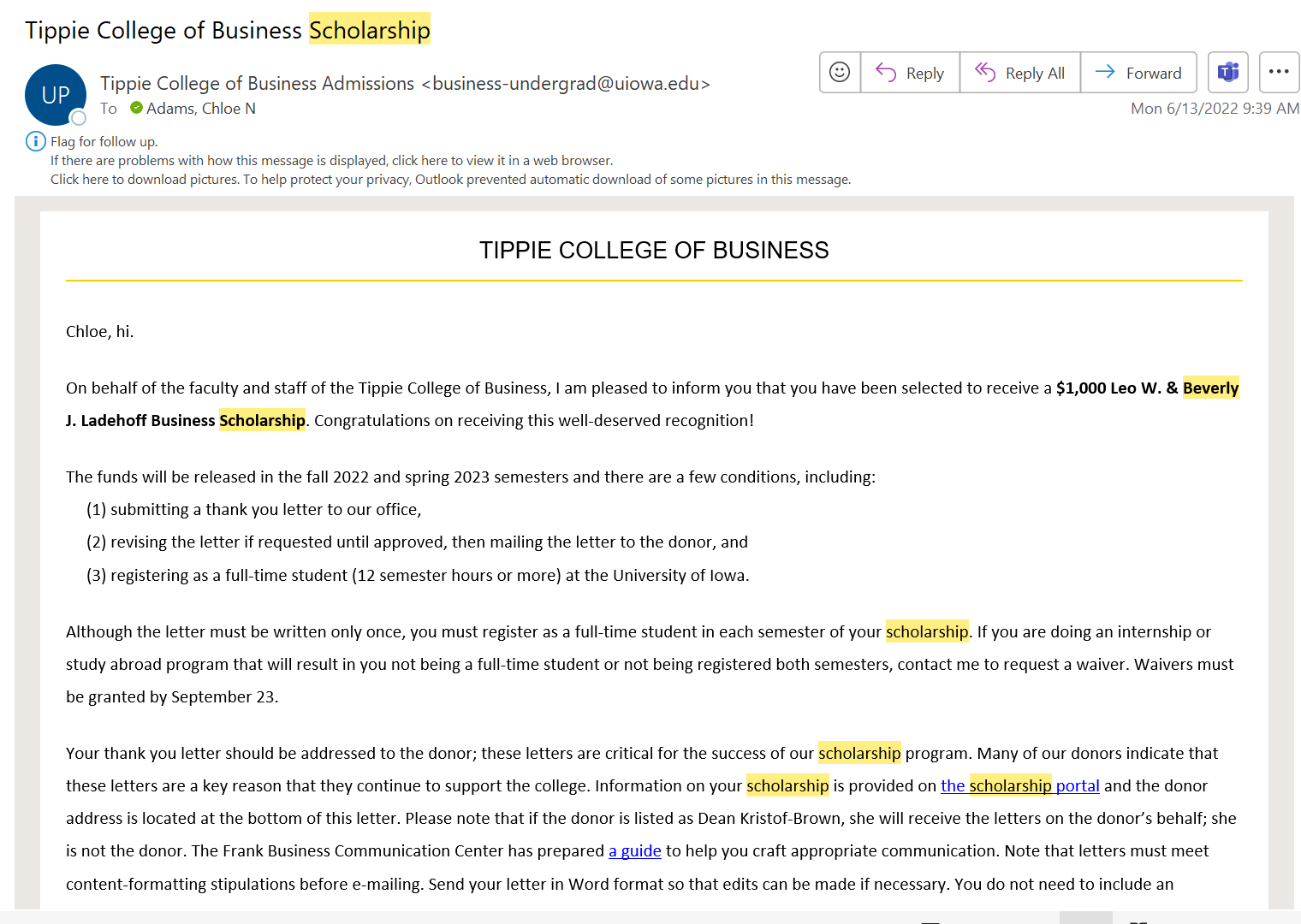
Task: Click sender name Tippie College of Business Admissions
Action: (x=258, y=83)
